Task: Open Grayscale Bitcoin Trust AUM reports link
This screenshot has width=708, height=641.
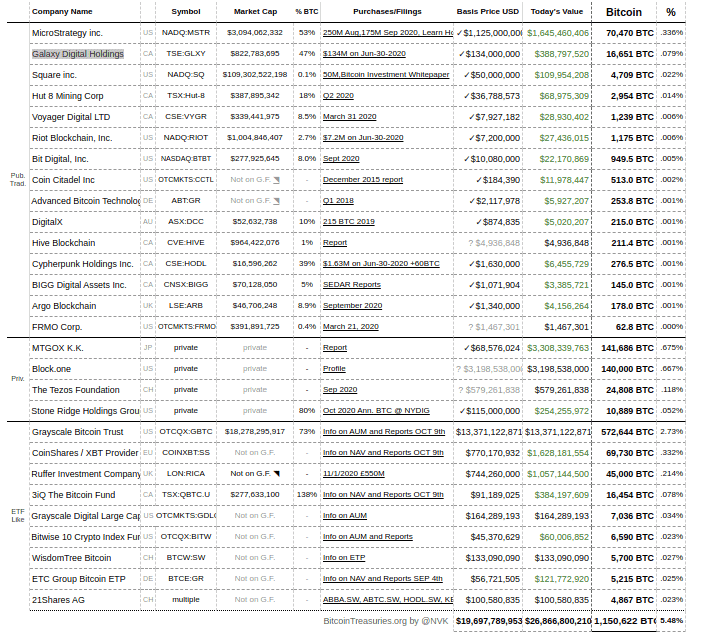Action: click(384, 432)
